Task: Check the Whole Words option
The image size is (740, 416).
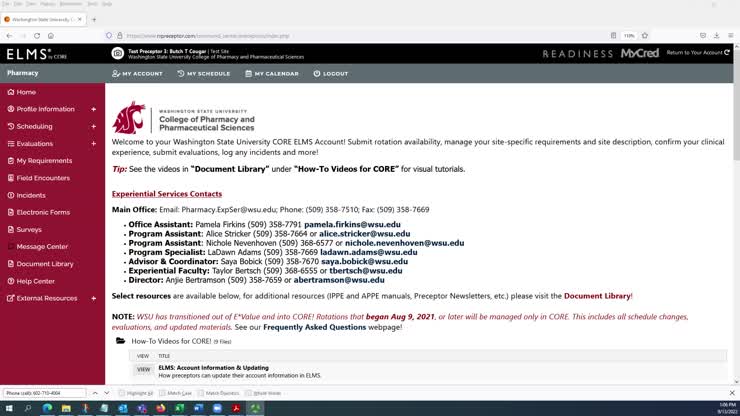Action: point(250,393)
